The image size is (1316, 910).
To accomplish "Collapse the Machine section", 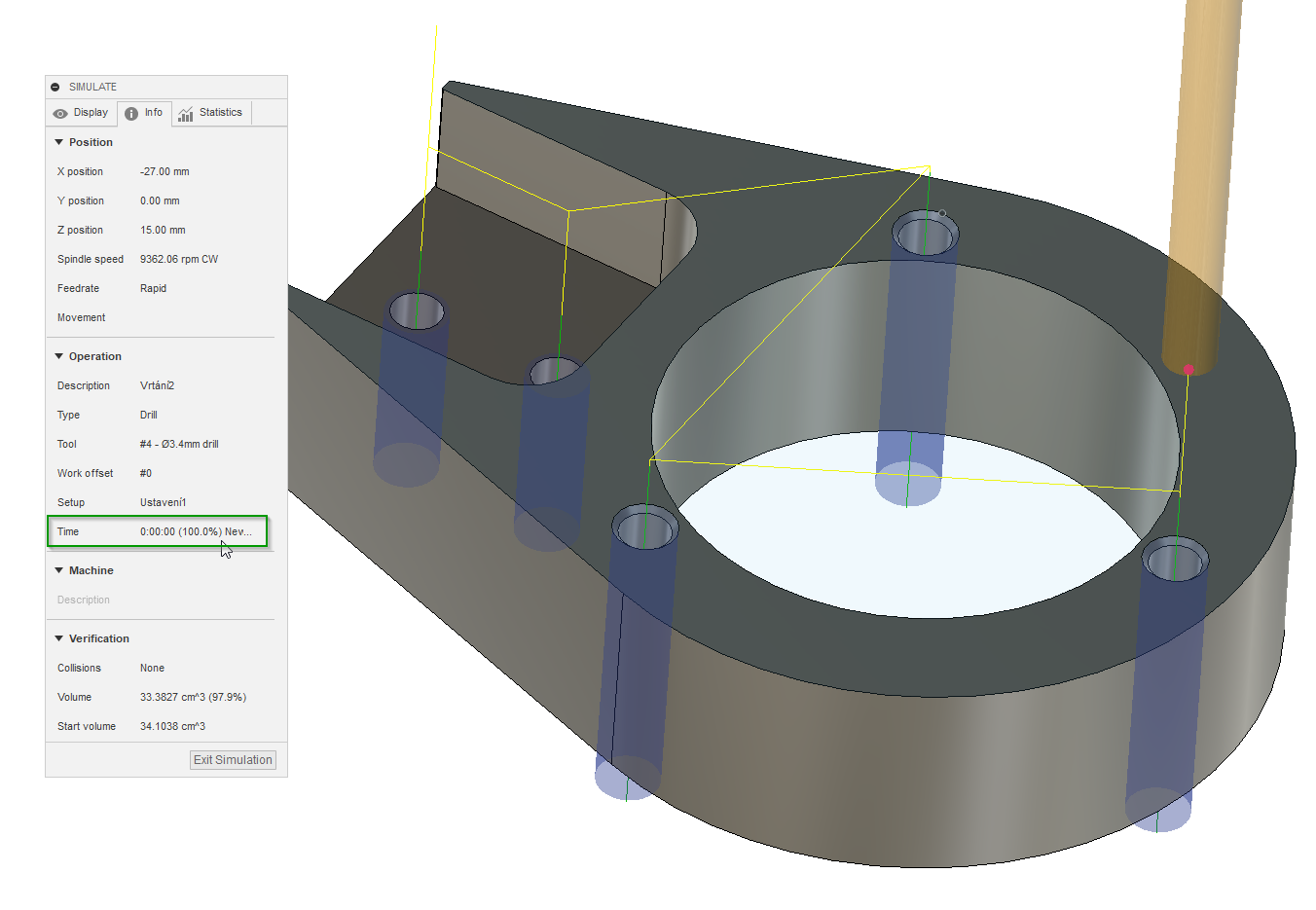I will (x=59, y=570).
